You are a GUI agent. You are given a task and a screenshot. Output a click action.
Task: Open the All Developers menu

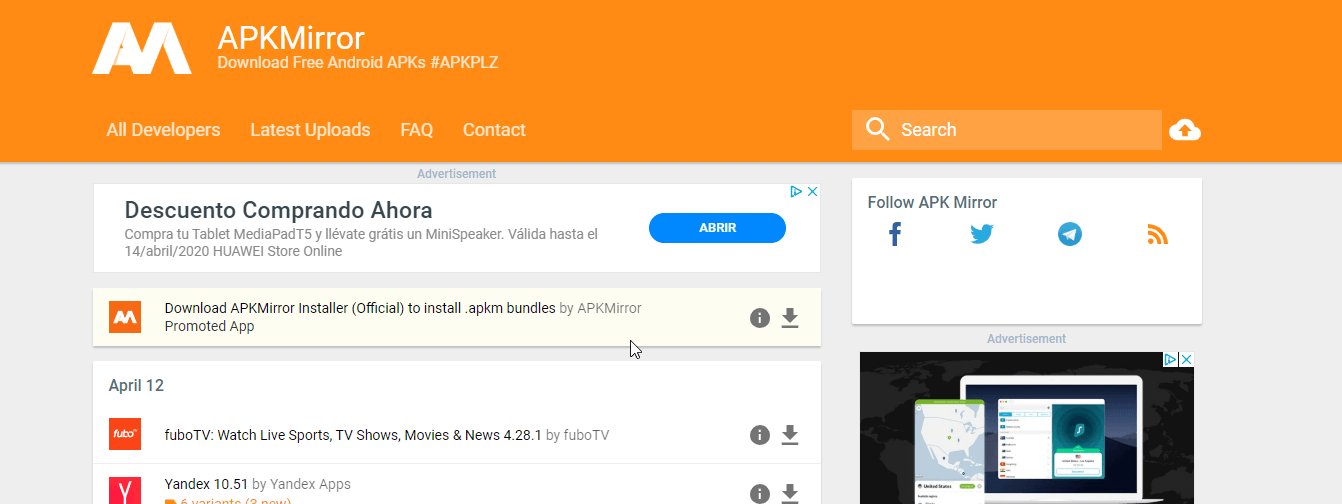coord(163,130)
